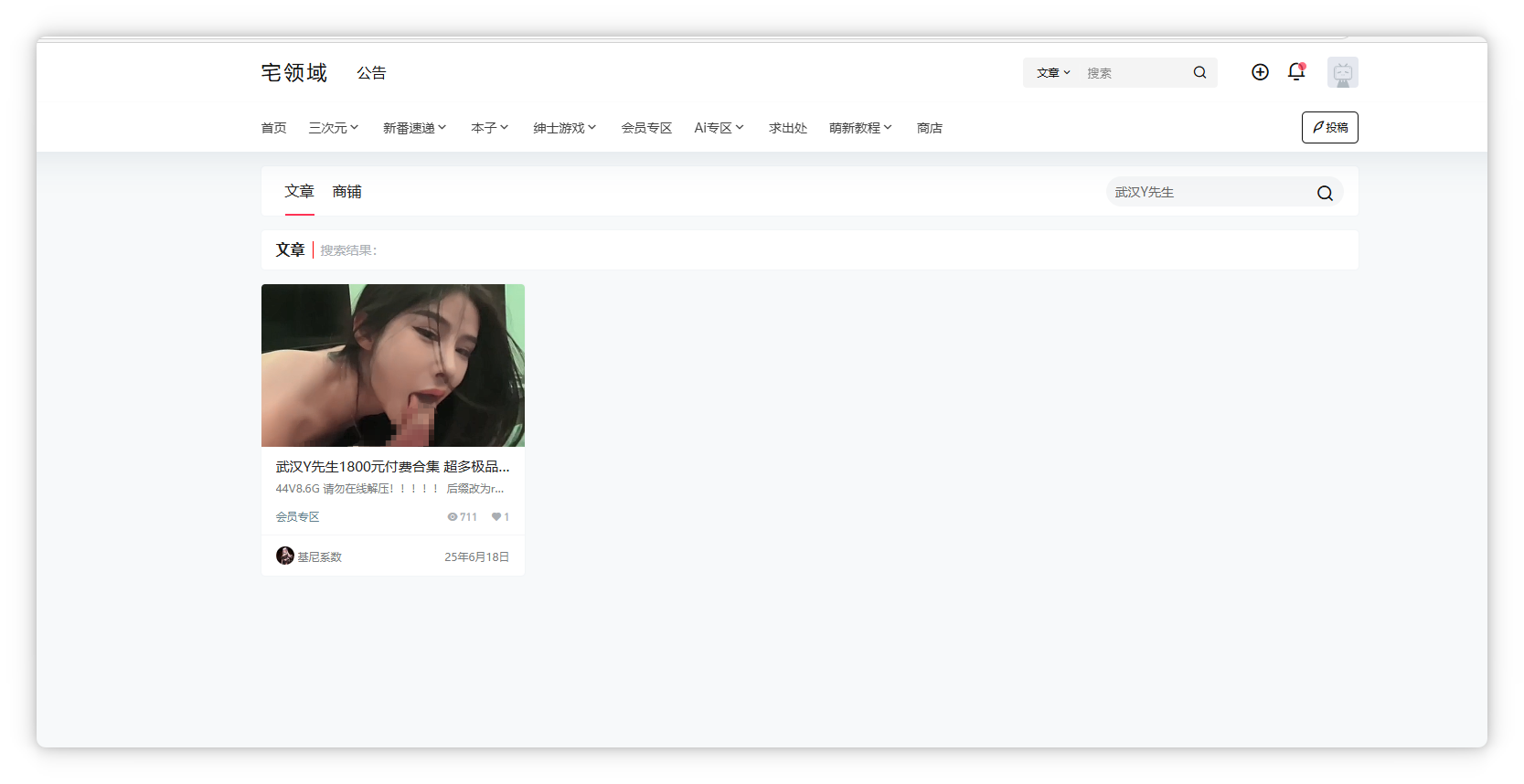The width and height of the screenshot is (1524, 784).
Task: Click the top search bar magnifier icon
Action: [1199, 72]
